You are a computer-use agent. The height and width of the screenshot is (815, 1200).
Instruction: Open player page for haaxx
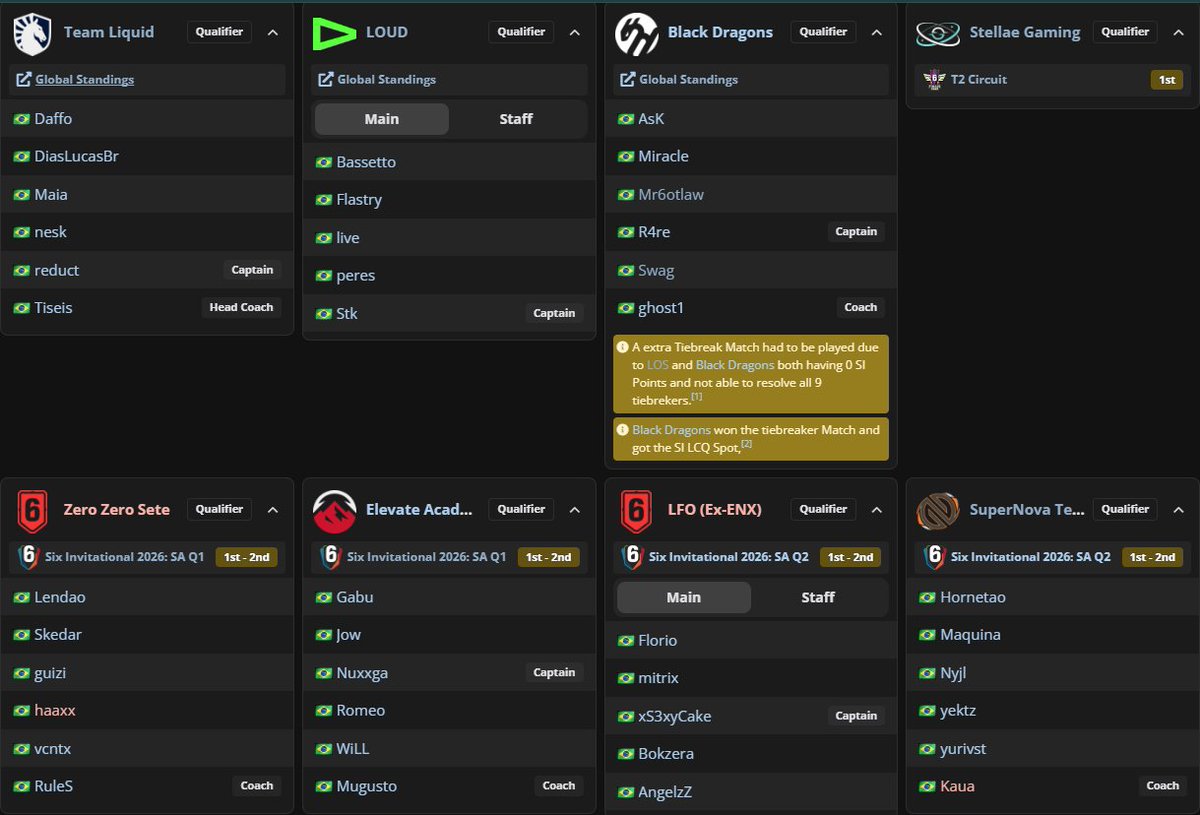point(55,711)
